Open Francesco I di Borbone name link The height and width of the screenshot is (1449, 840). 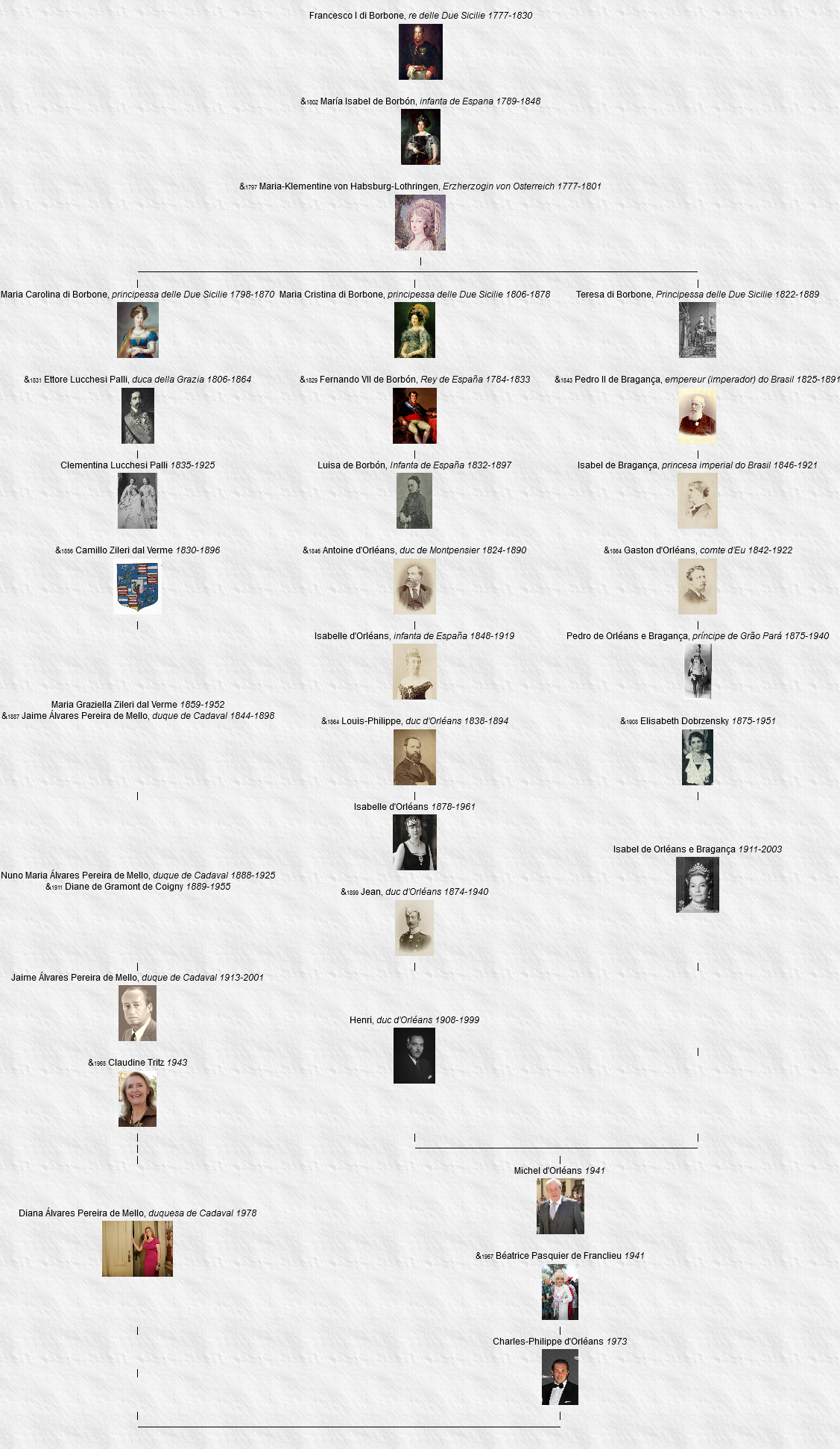pos(357,16)
